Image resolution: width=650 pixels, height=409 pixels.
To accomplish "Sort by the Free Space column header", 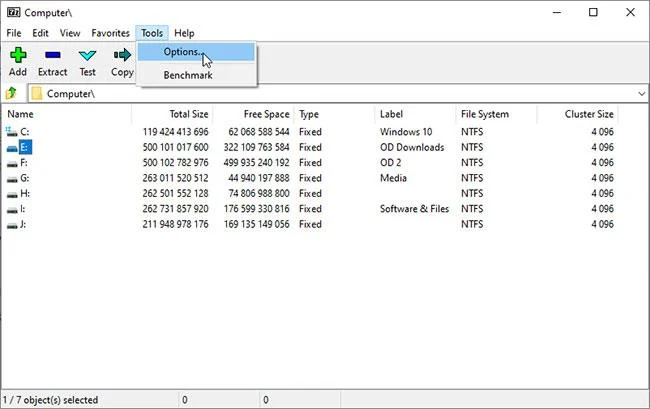I will point(253,114).
